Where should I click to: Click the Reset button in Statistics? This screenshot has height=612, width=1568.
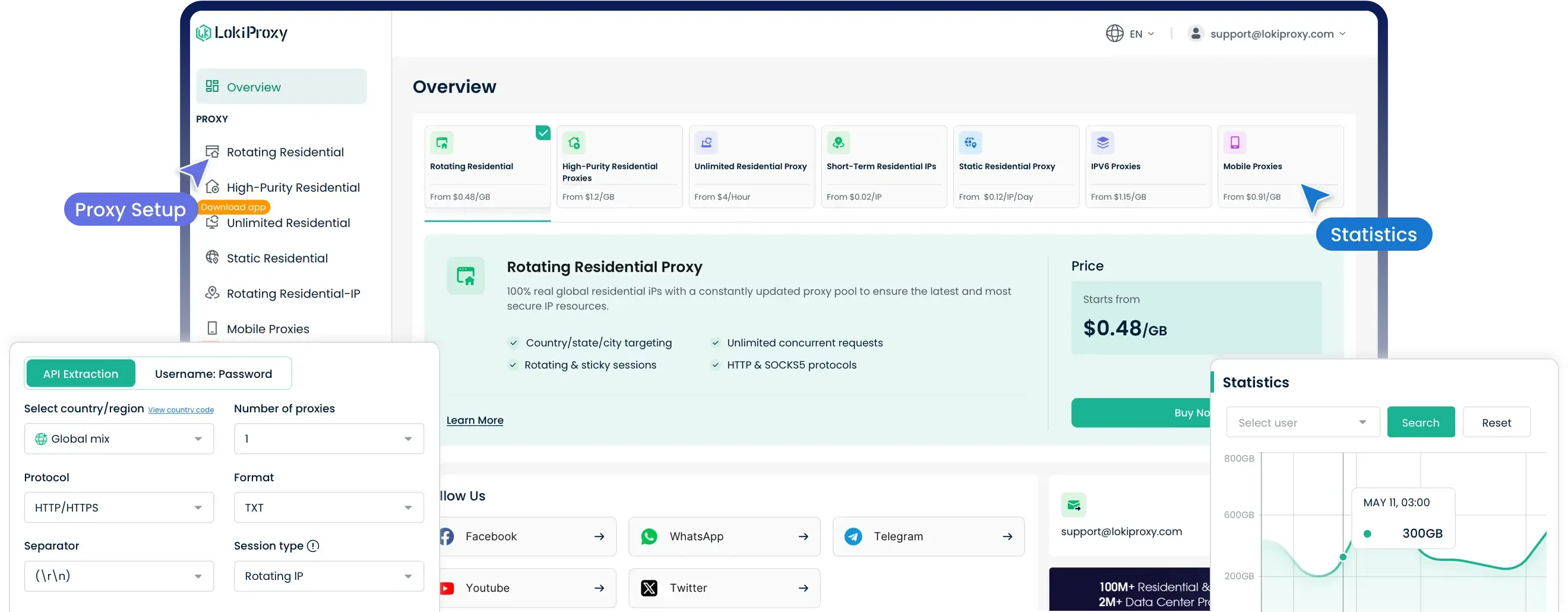tap(1496, 422)
